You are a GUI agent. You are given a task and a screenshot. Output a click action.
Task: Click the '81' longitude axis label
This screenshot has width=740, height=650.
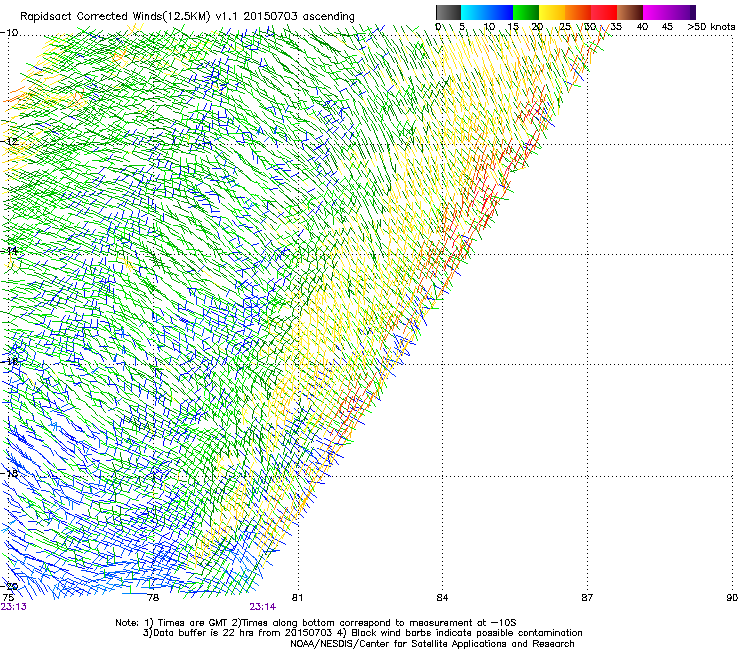[297, 598]
